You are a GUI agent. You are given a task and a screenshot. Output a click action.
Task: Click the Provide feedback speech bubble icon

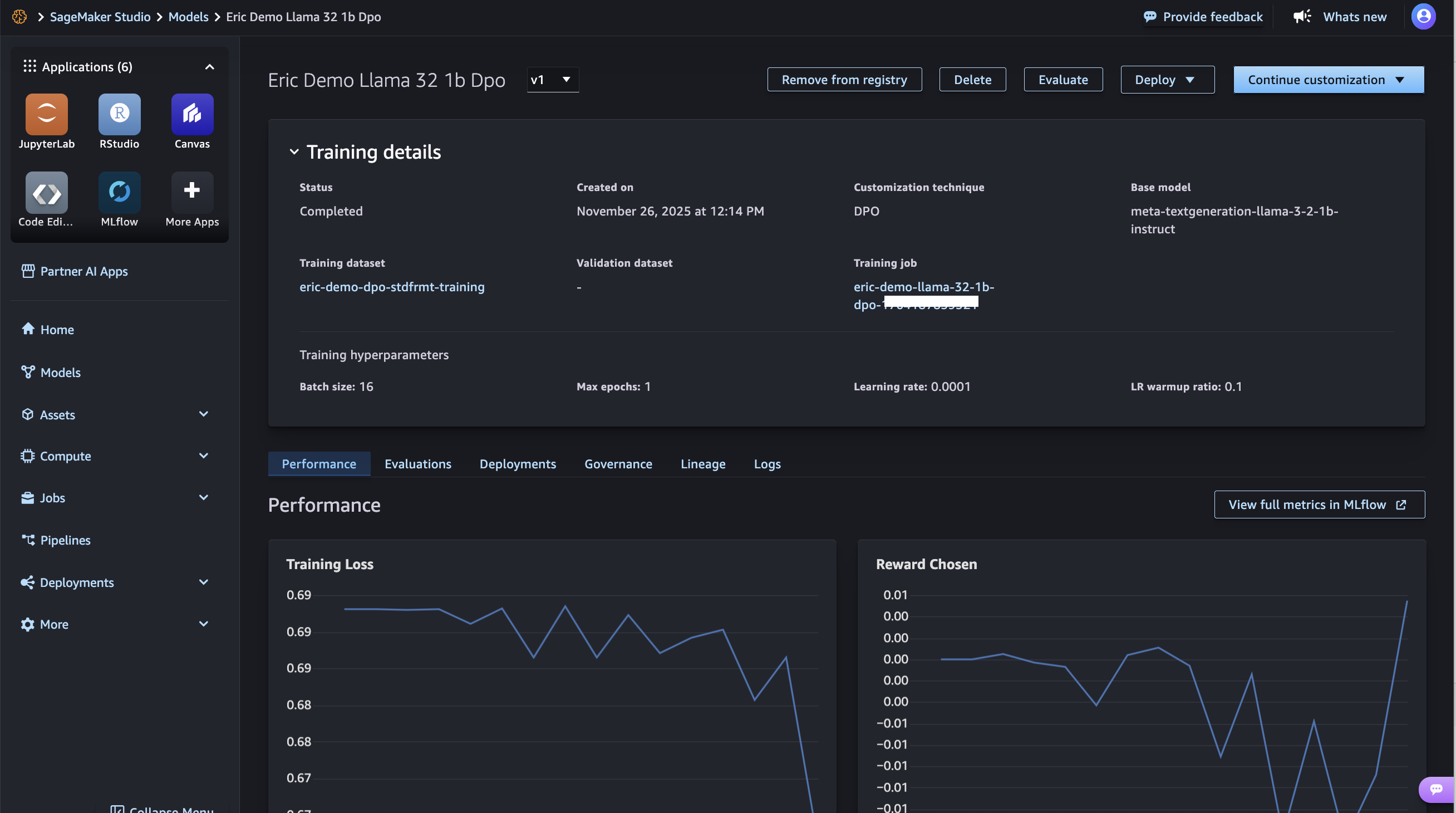coord(1150,17)
